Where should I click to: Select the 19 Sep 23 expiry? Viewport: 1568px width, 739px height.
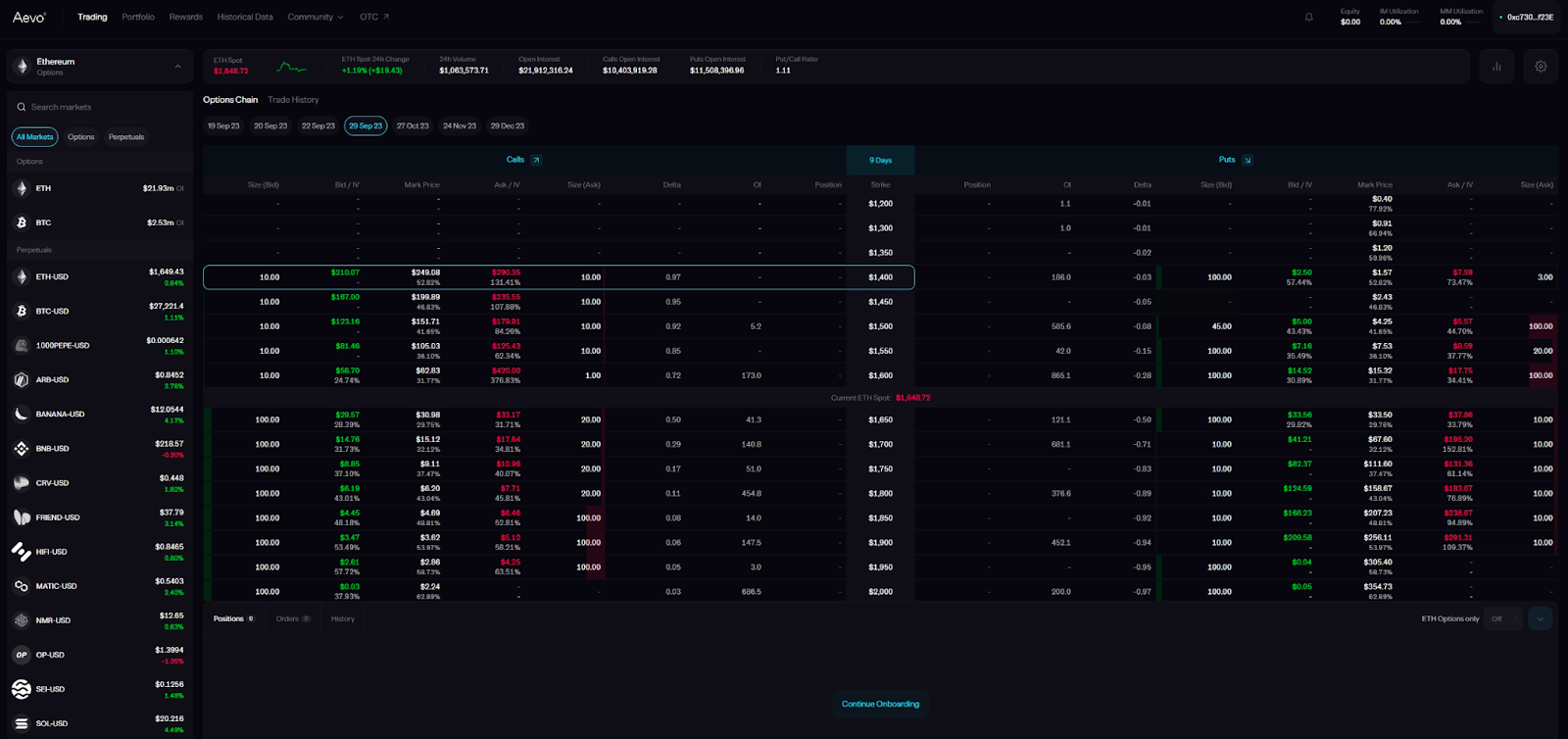pos(223,125)
